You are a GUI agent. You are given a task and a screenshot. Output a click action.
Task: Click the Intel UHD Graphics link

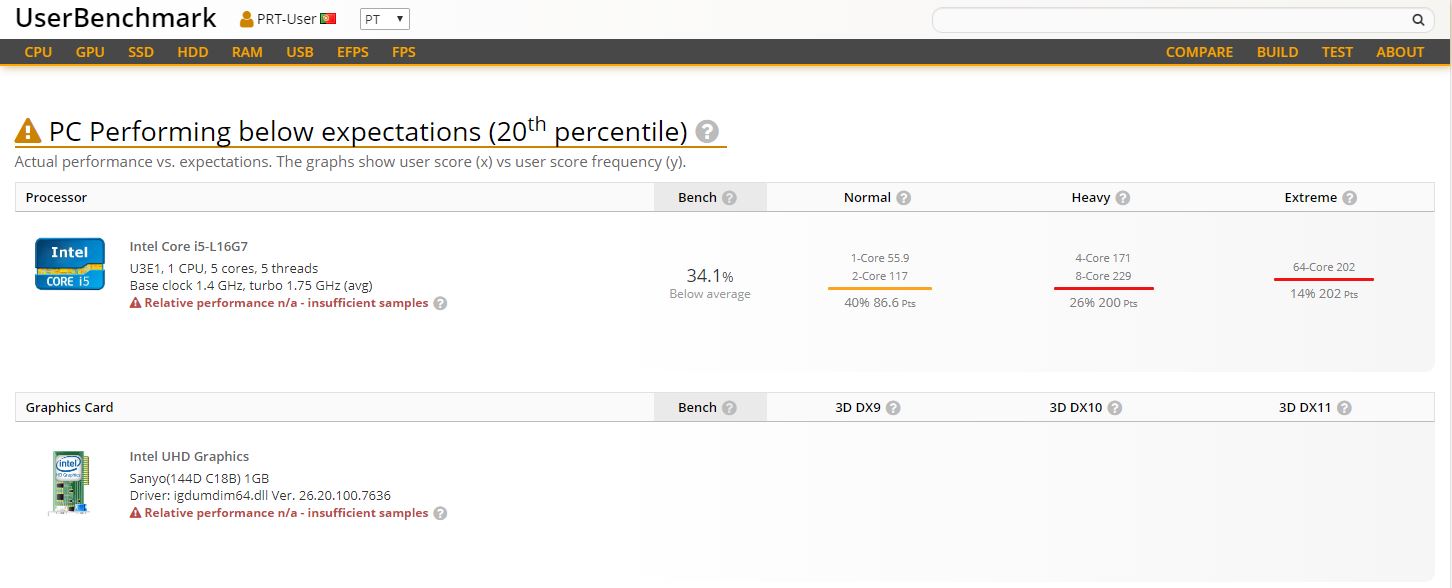189,456
